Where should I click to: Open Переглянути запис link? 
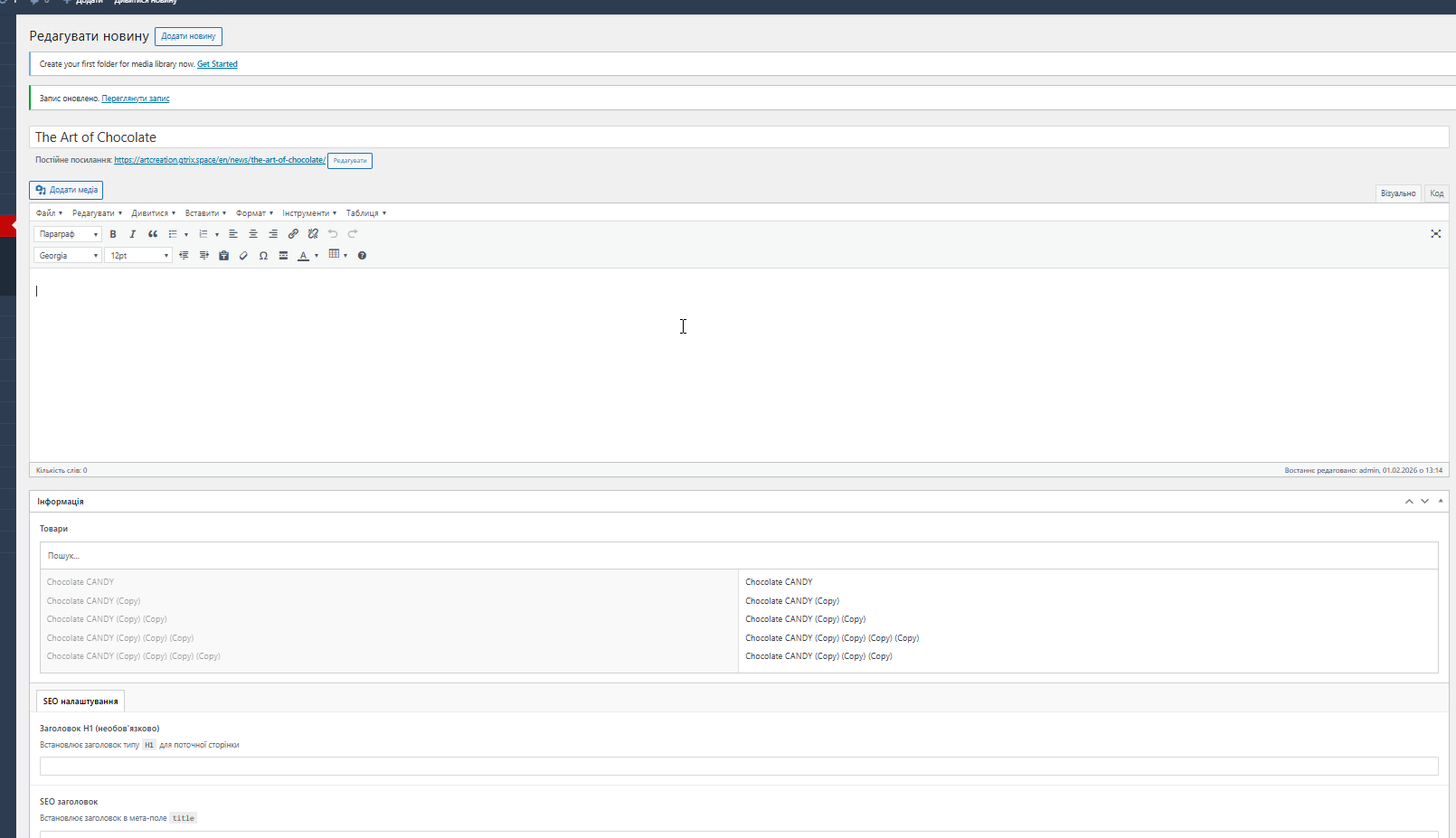click(136, 99)
